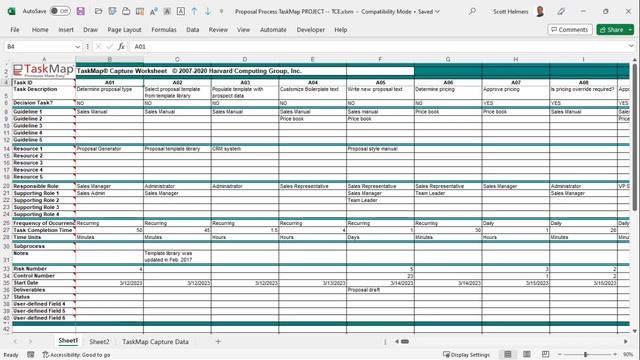This screenshot has height=360, width=640.
Task: Click the TaskMap logo image
Action: click(43, 71)
